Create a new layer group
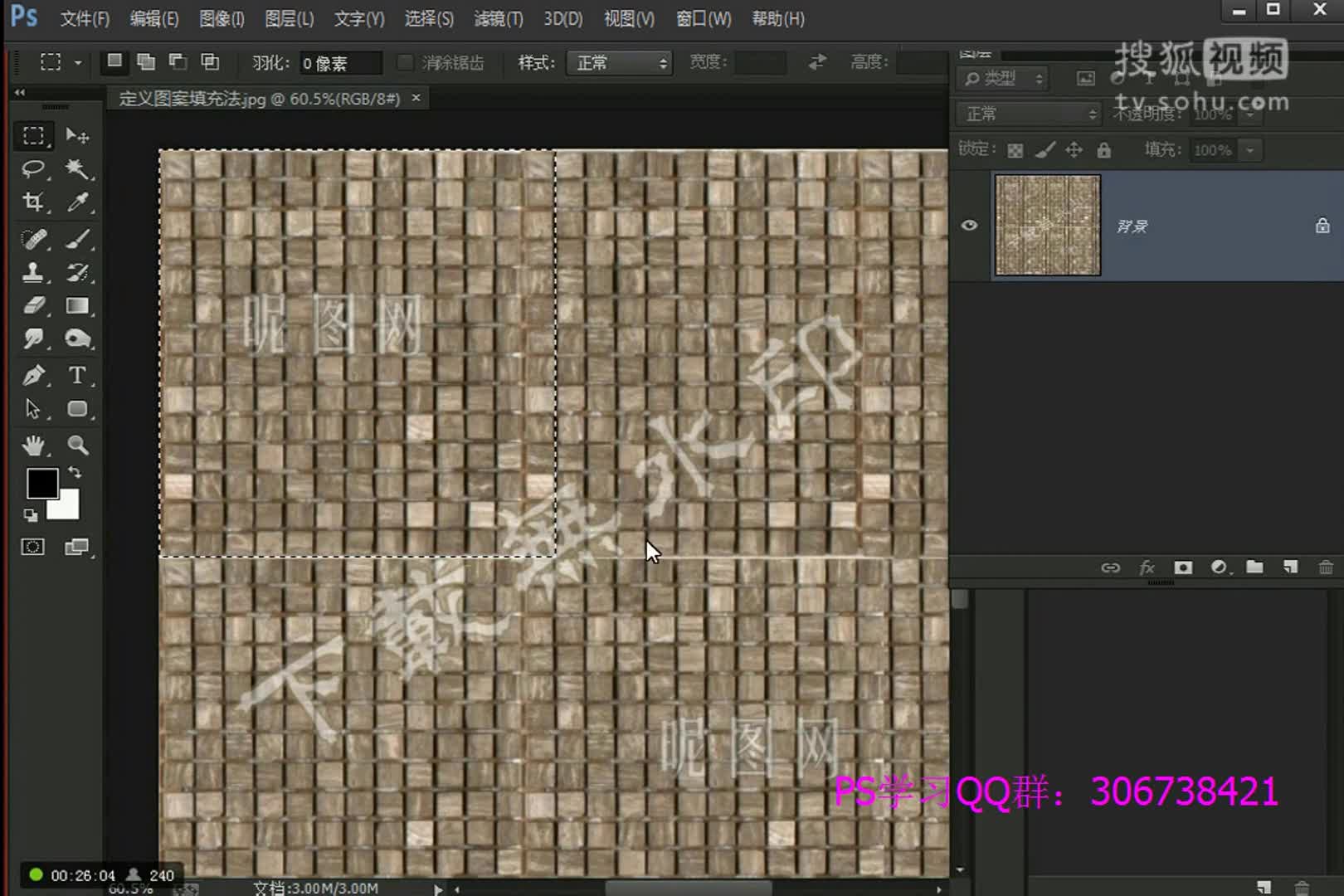 [x=1254, y=567]
